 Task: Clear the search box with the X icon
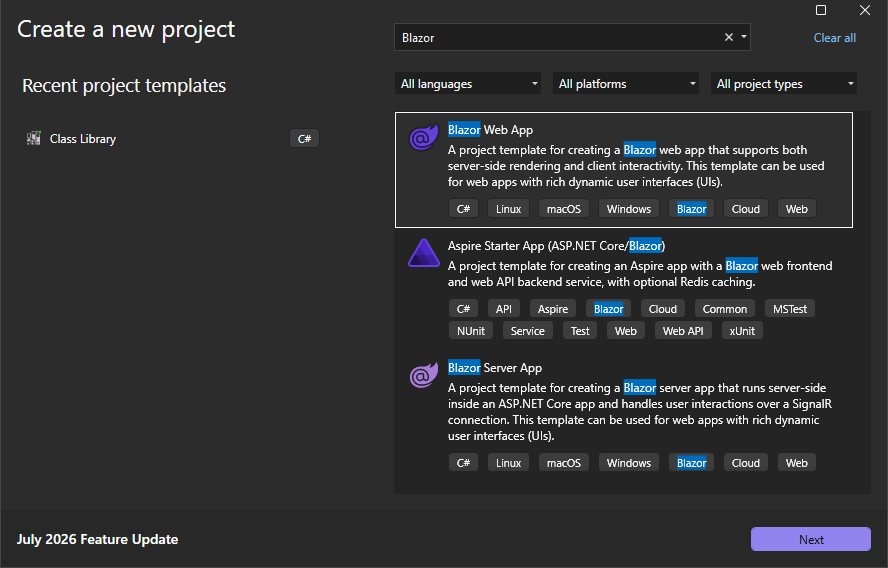pyautogui.click(x=729, y=37)
